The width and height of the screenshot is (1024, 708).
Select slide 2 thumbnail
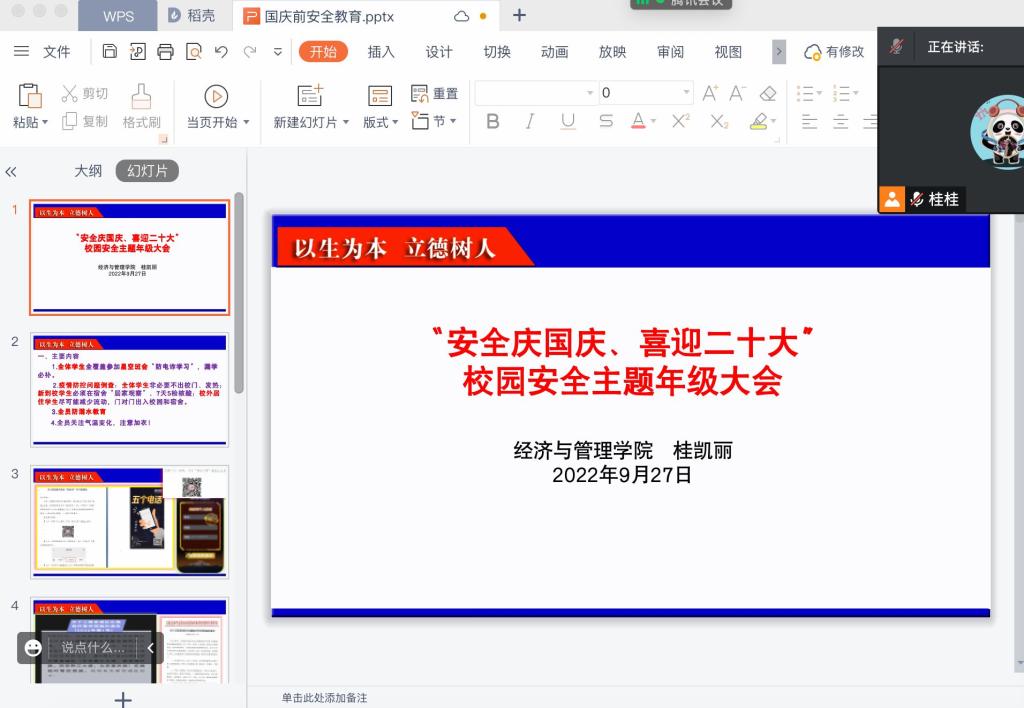pyautogui.click(x=129, y=389)
